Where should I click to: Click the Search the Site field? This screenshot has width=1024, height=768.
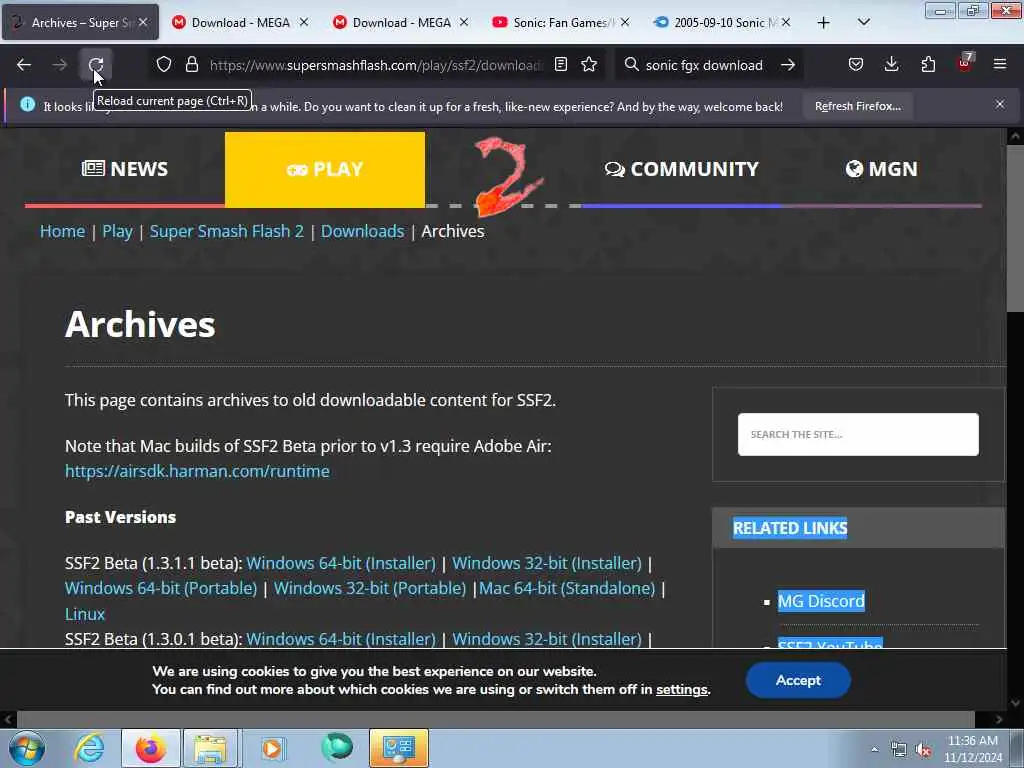(858, 434)
